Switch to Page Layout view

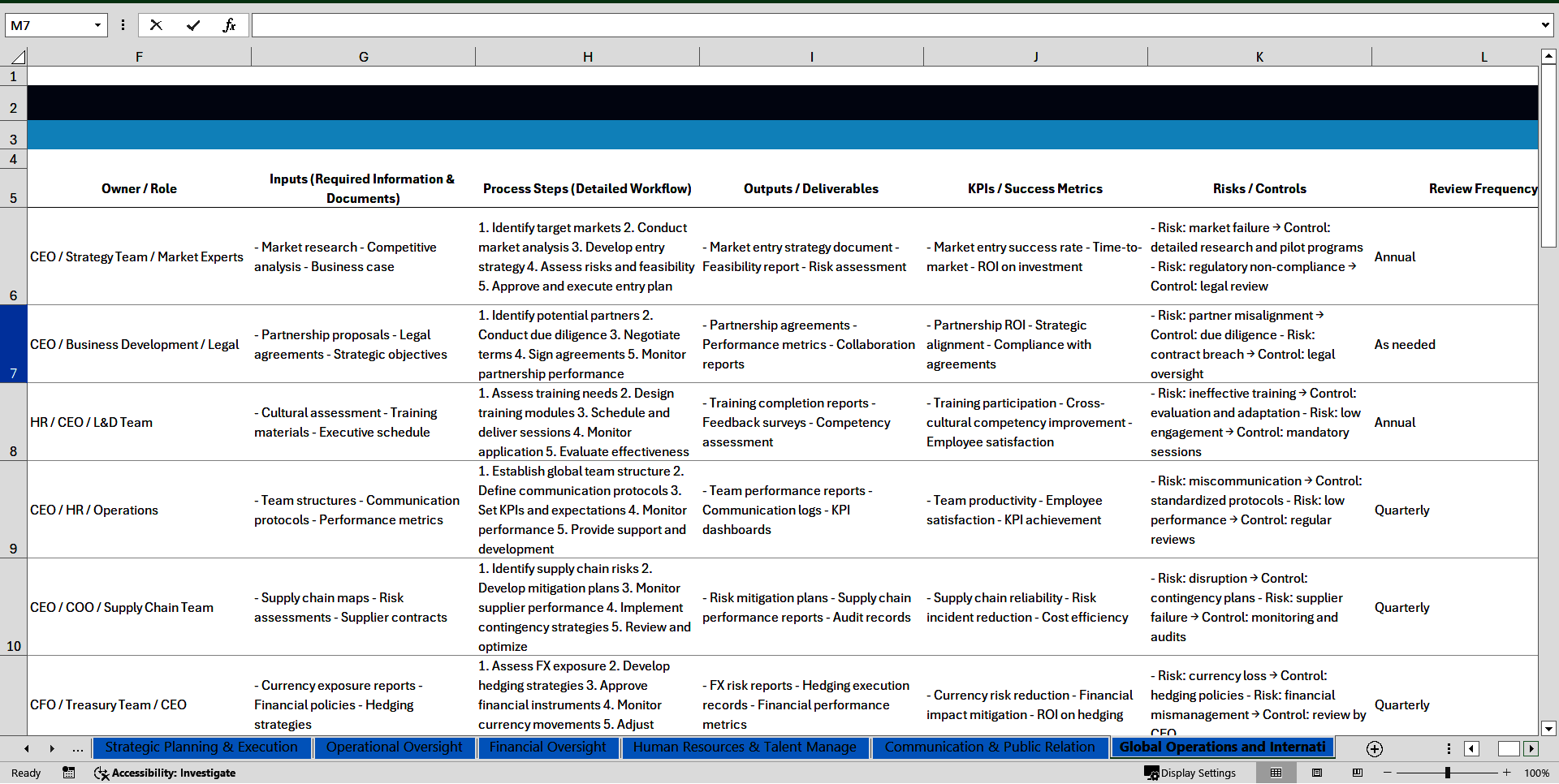tap(1317, 773)
